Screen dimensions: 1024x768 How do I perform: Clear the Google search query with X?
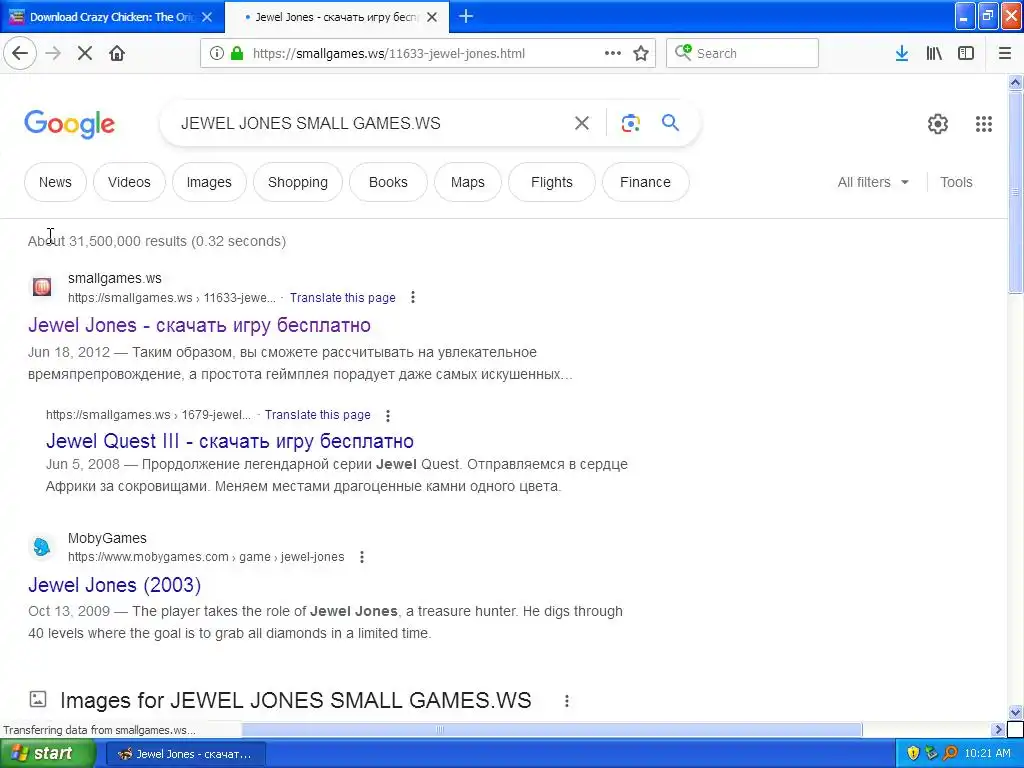click(x=582, y=123)
